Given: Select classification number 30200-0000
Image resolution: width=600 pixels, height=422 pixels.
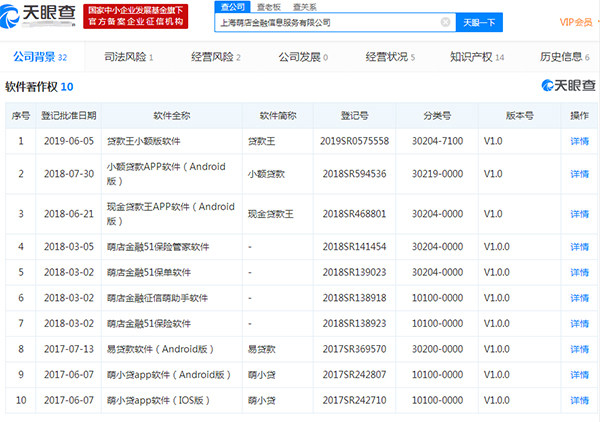Looking at the screenshot, I should 437,349.
